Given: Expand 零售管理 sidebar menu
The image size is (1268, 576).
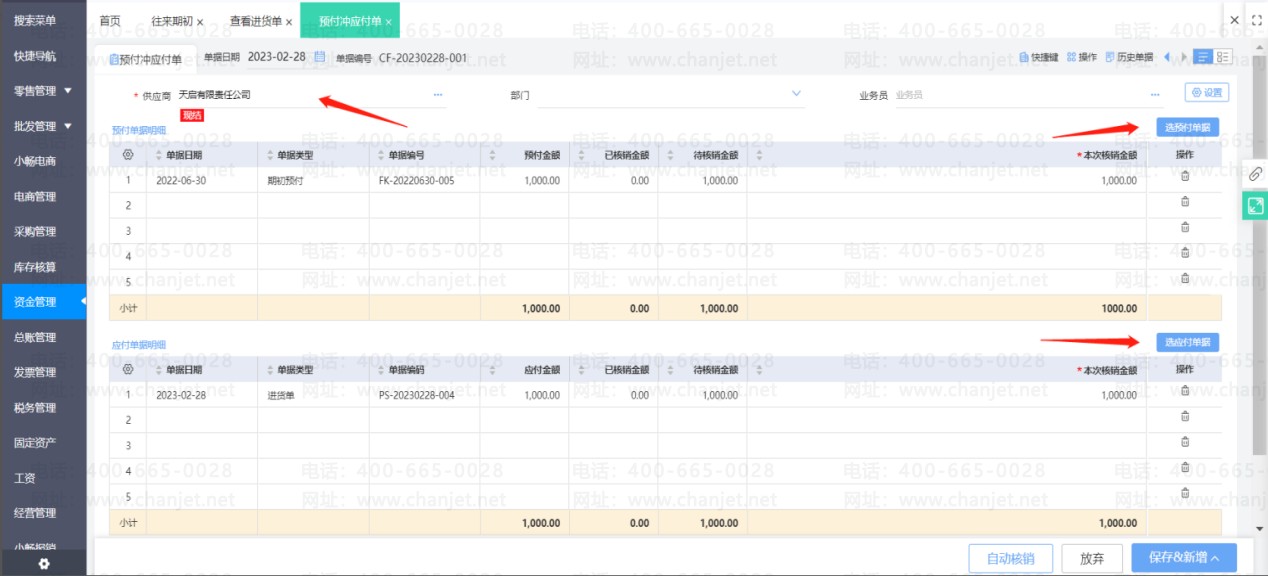Looking at the screenshot, I should [x=43, y=91].
